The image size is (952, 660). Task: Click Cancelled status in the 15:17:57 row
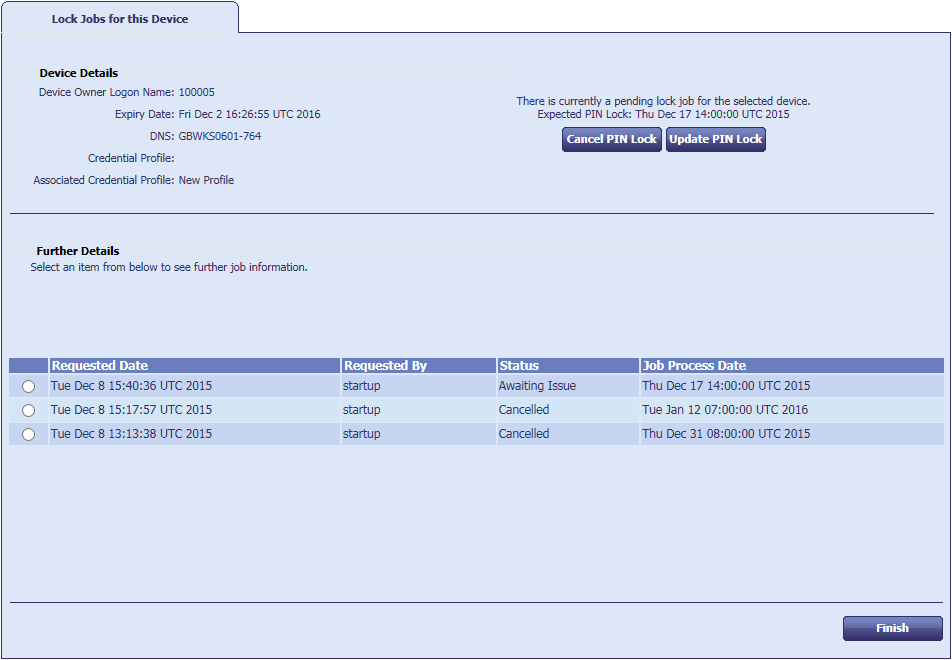[524, 410]
